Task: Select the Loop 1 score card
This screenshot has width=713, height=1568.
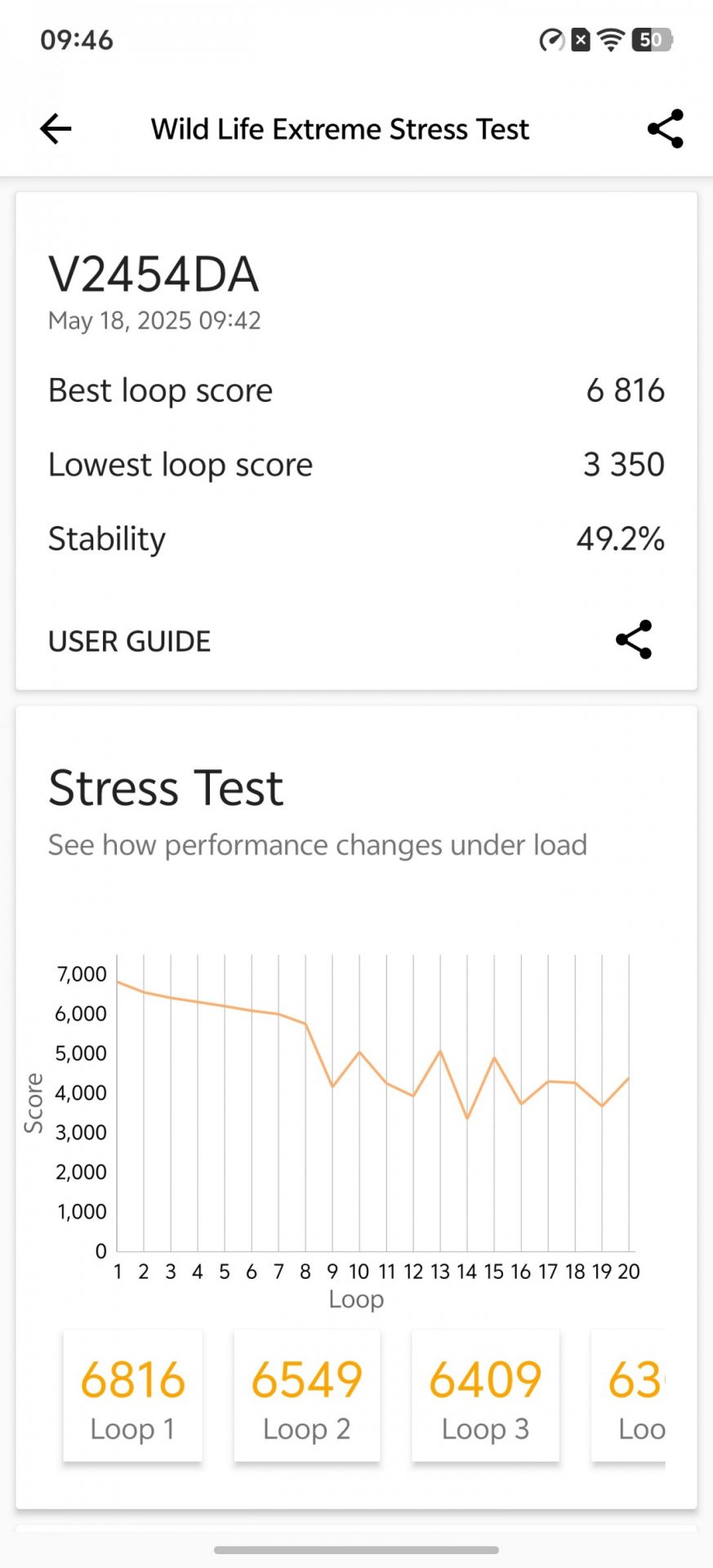Action: 133,1395
